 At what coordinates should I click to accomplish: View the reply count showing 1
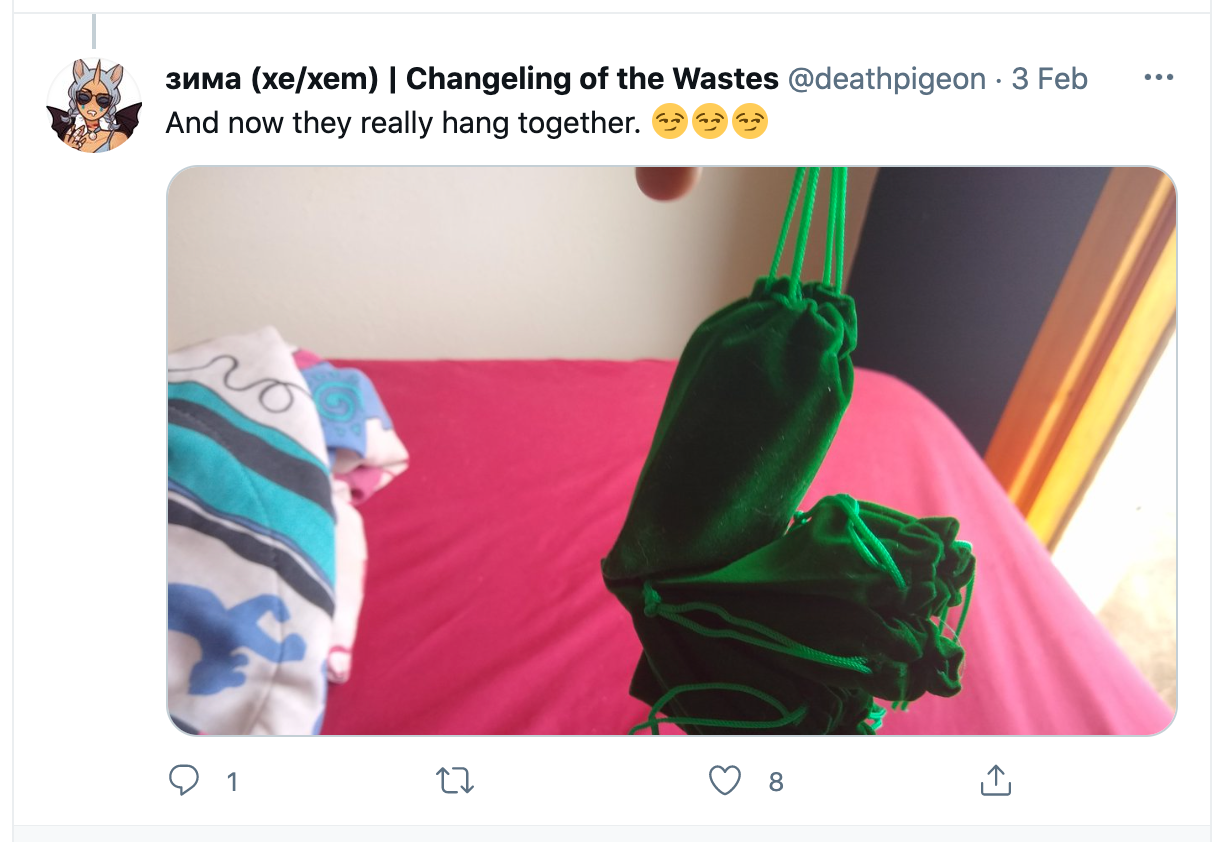click(x=232, y=782)
